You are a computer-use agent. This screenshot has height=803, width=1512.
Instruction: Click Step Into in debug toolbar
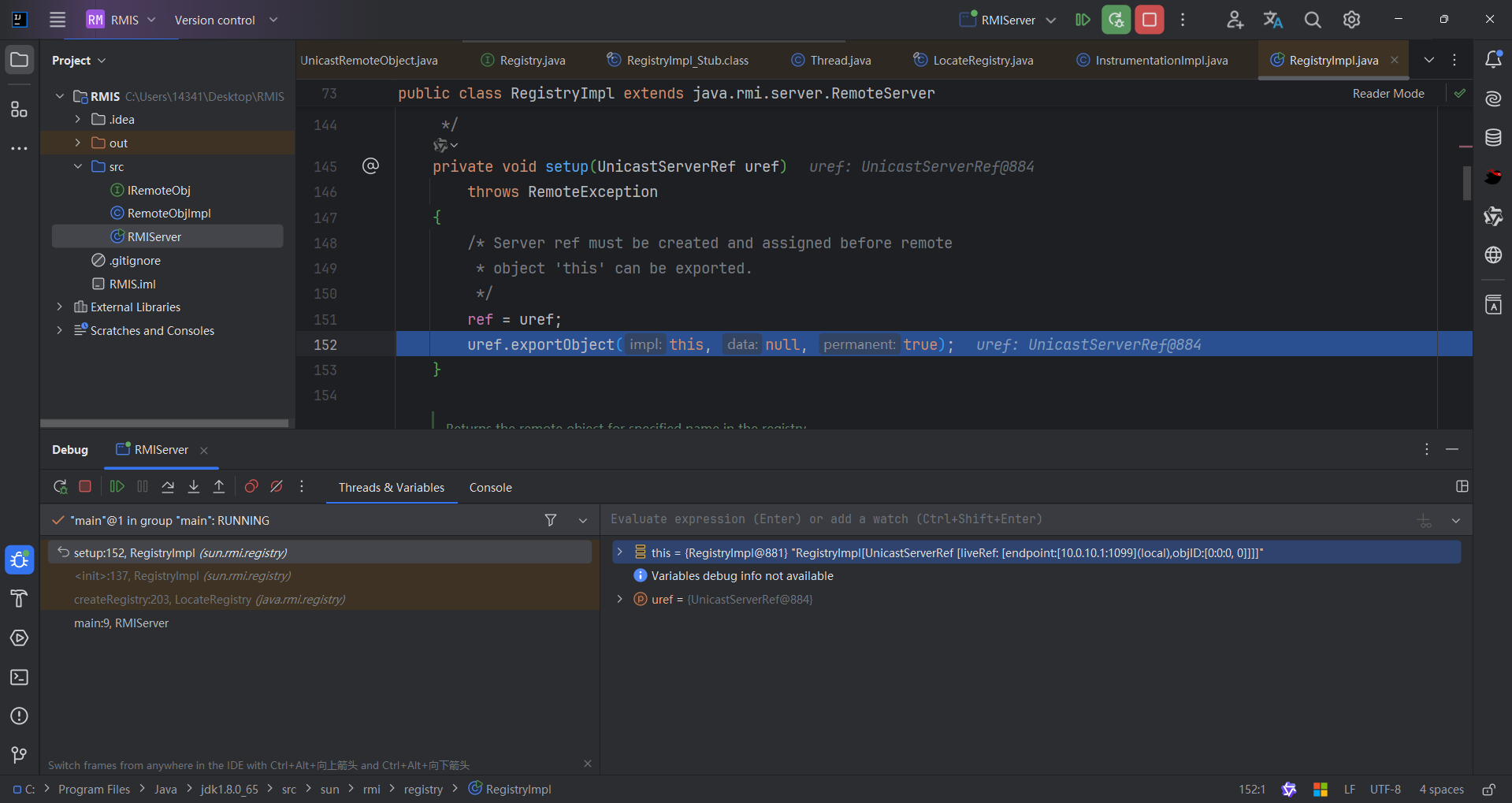(x=194, y=487)
